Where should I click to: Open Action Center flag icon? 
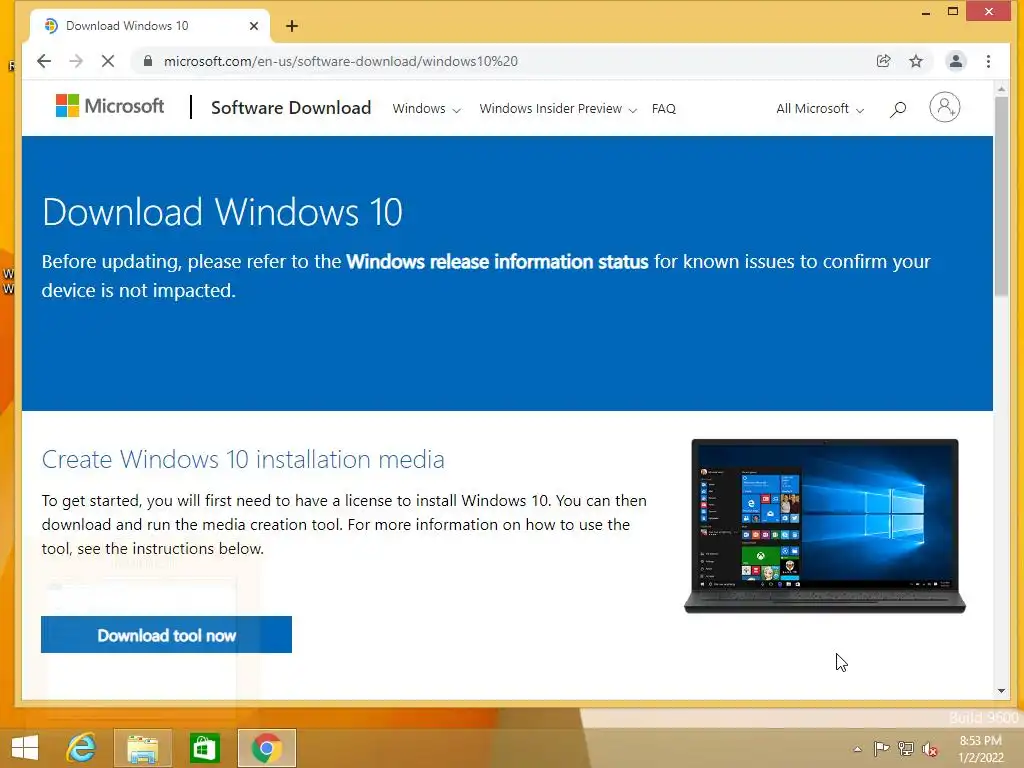[881, 748]
